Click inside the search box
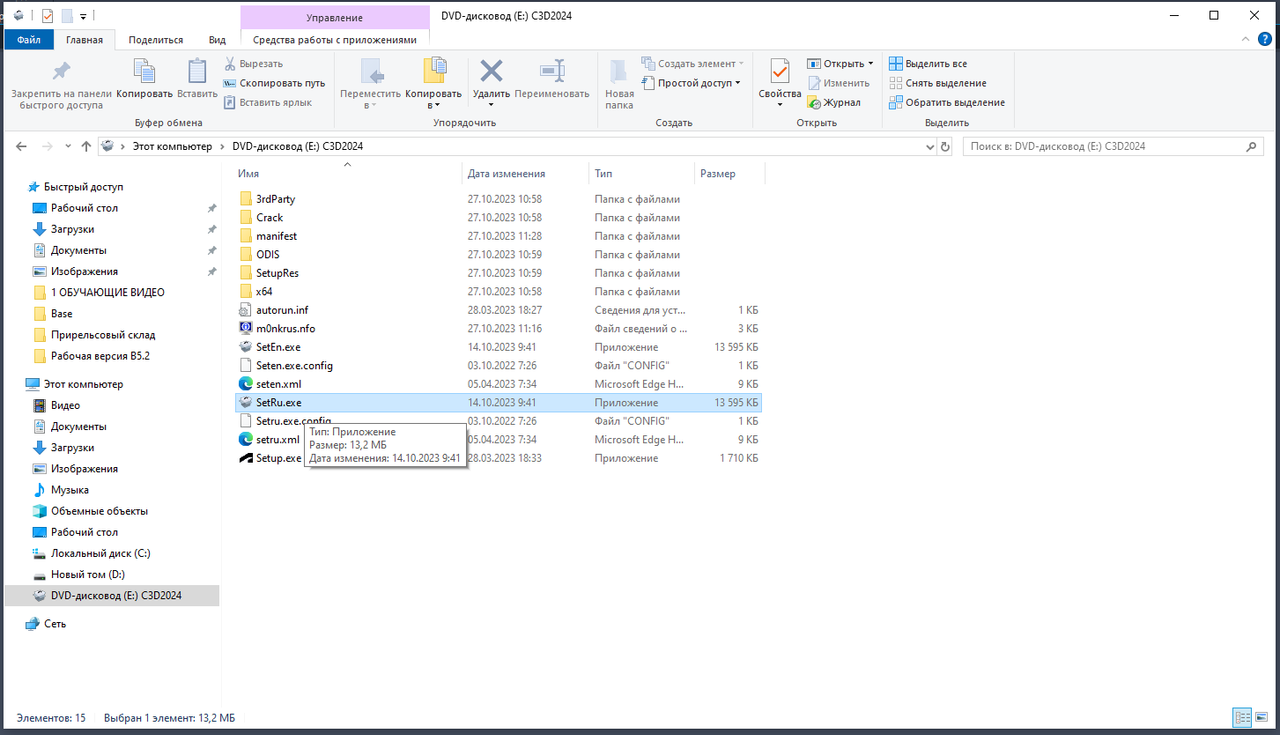 click(1100, 146)
